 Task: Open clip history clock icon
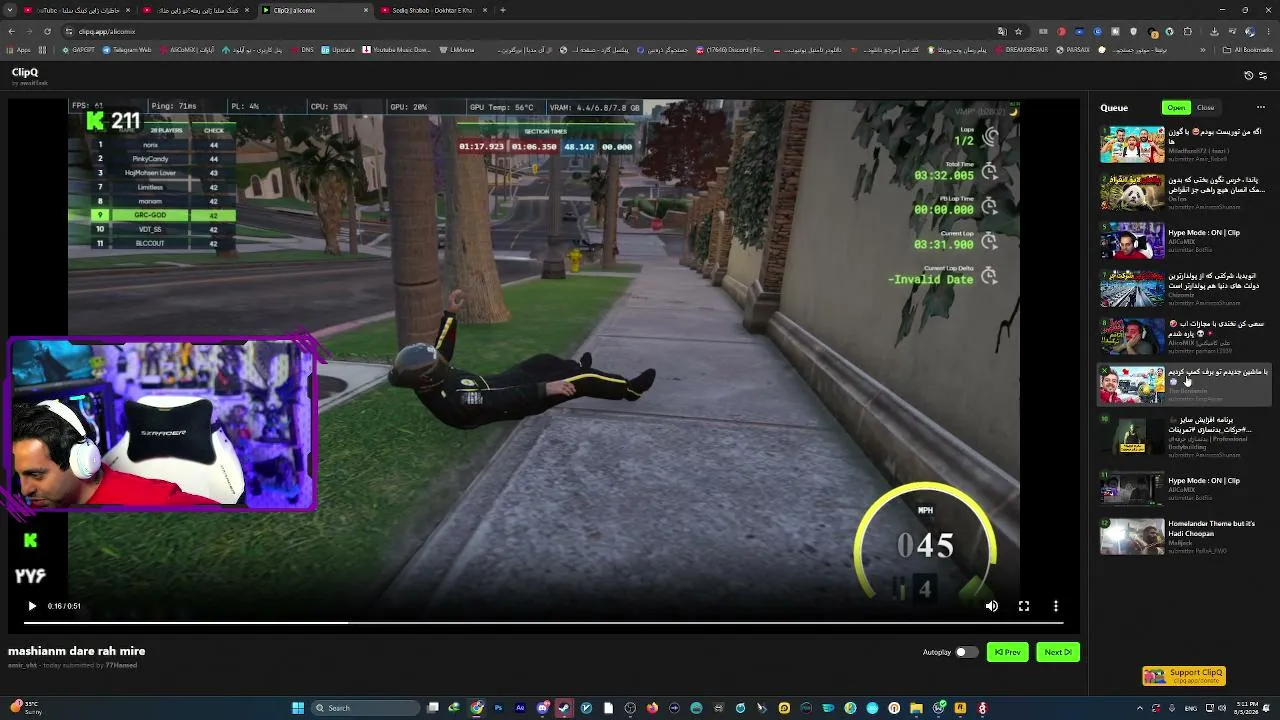tap(1248, 75)
